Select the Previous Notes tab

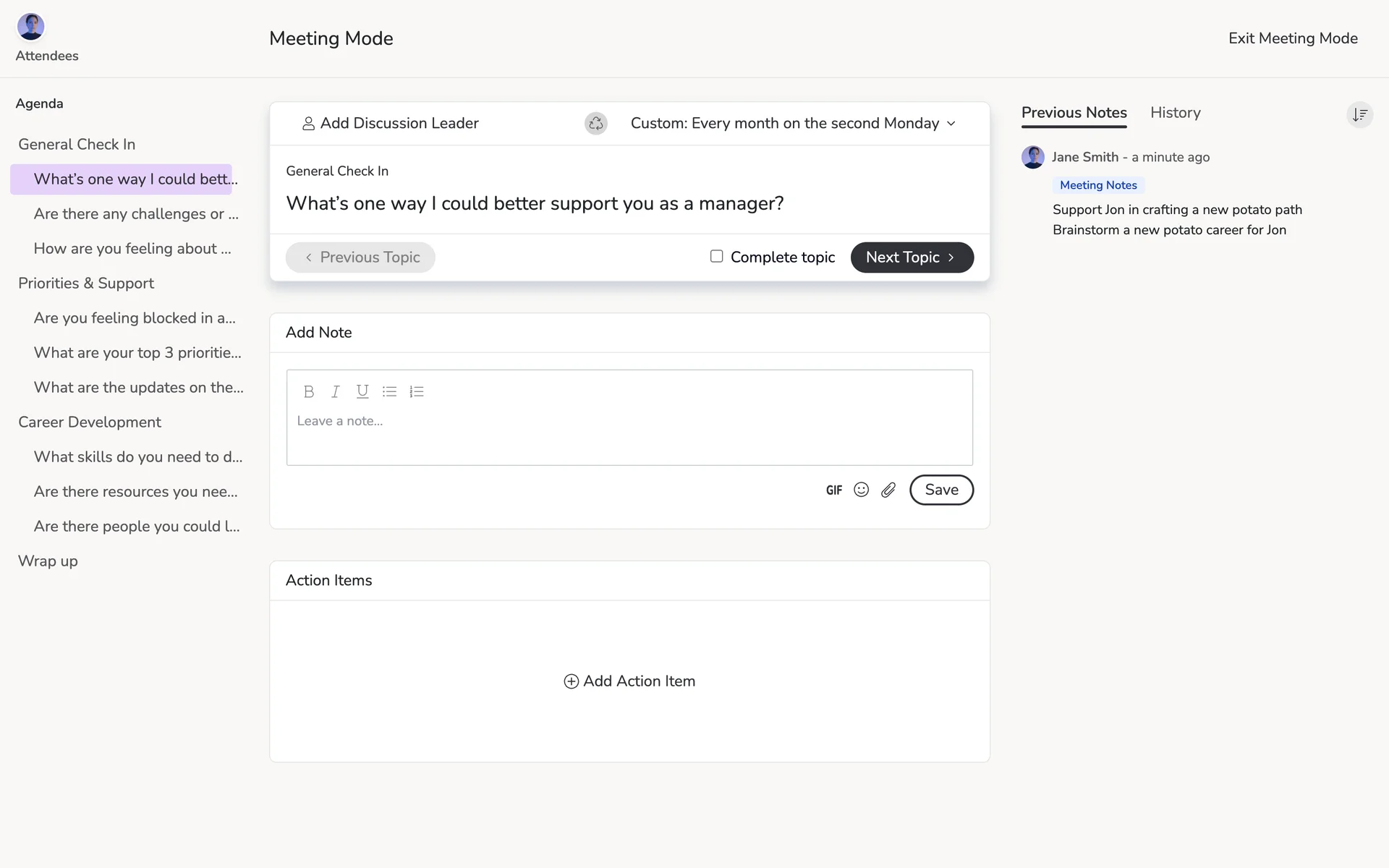(1074, 113)
